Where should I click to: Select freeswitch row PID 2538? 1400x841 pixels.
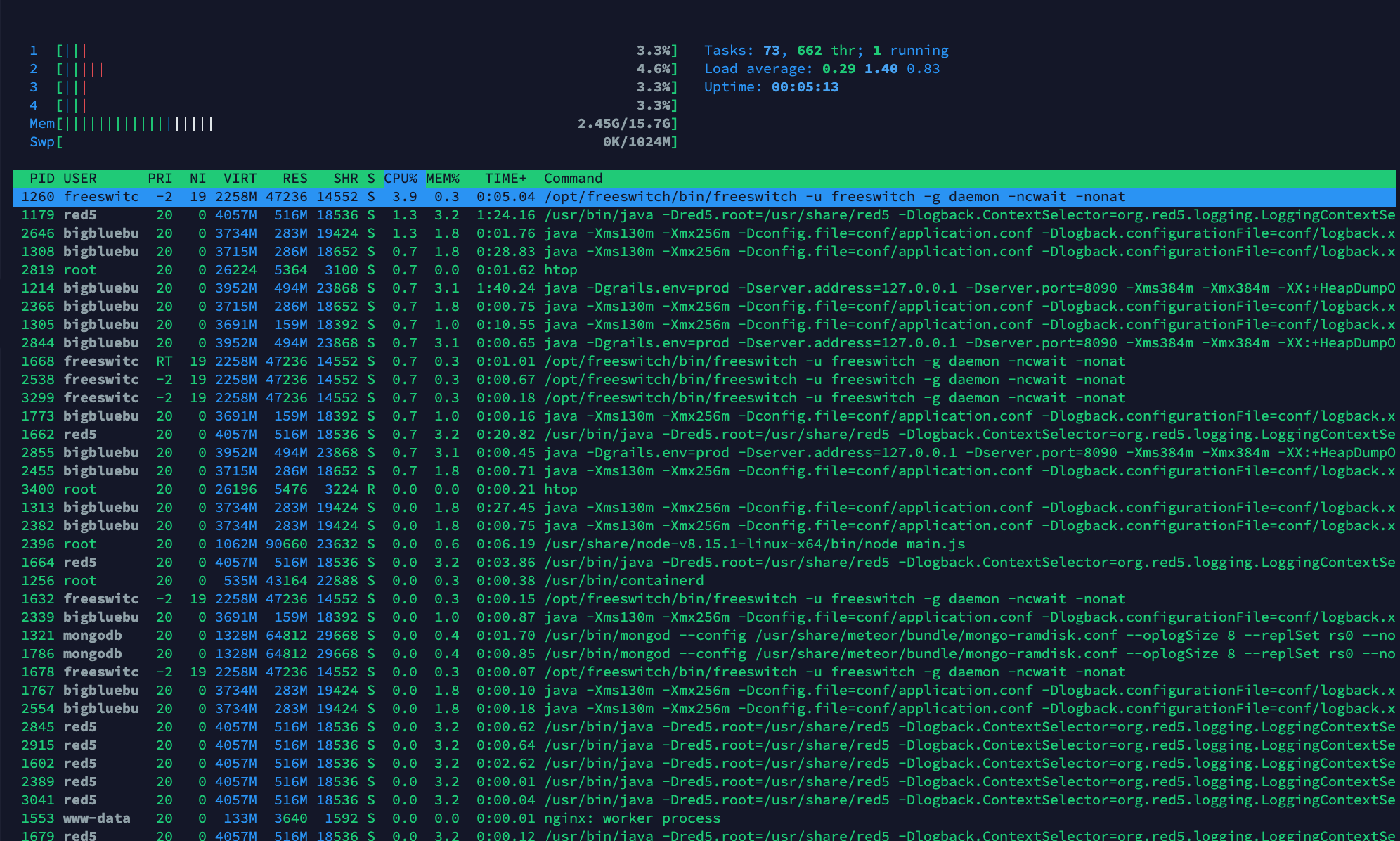[x=704, y=380]
